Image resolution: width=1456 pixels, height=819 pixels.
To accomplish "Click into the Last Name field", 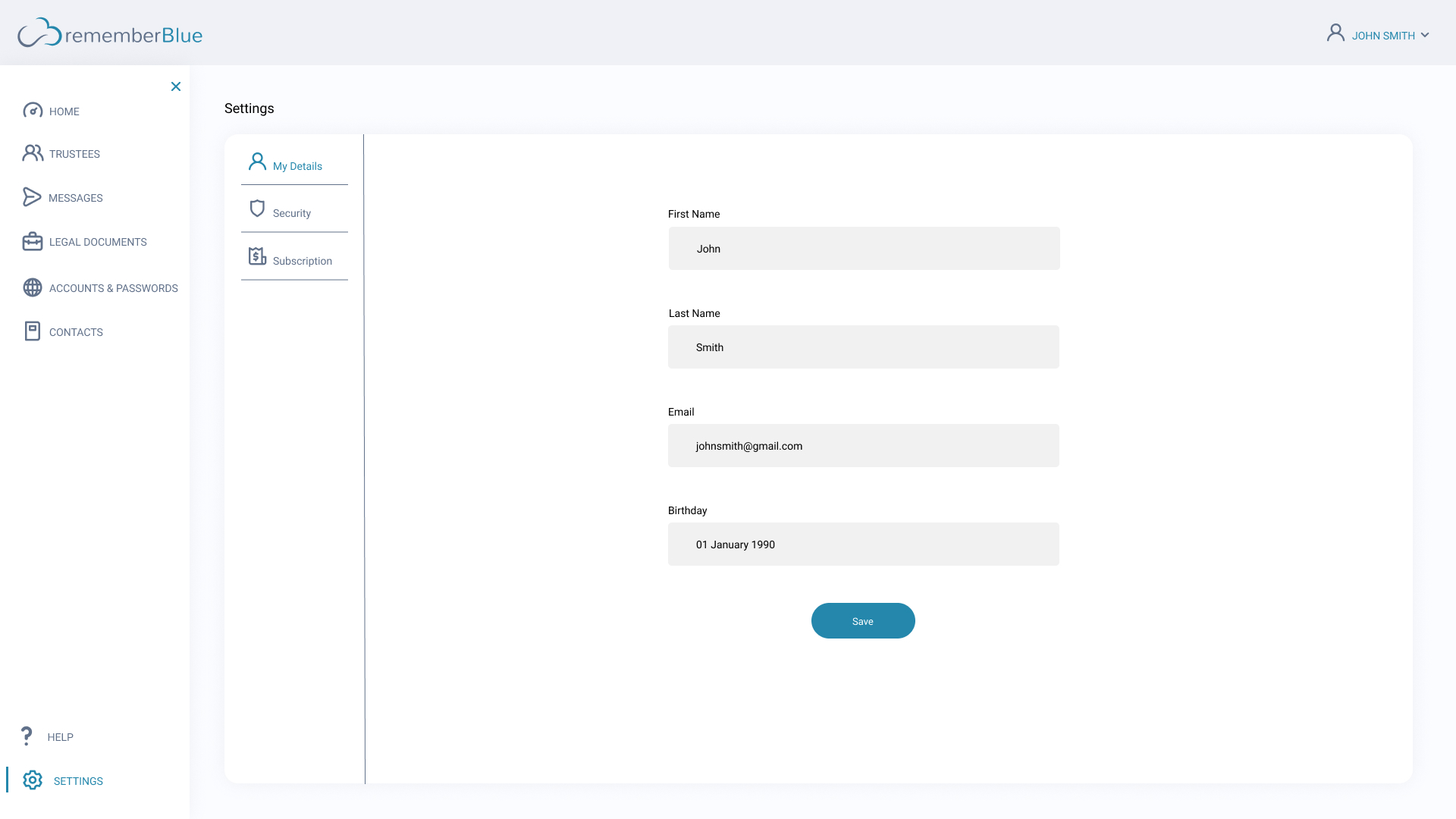I will coord(863,347).
